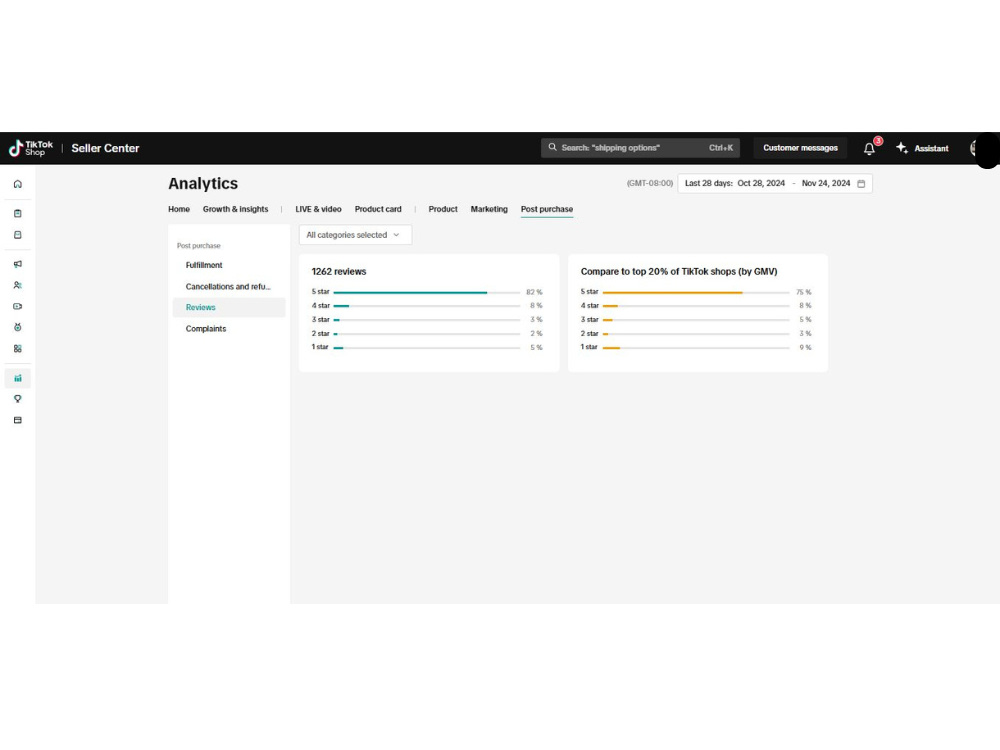Switch to Marketing tab

tap(489, 209)
